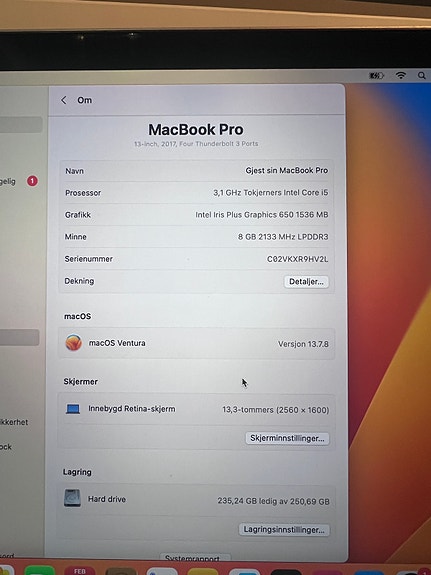Select the serial number C02VKXR9HV2L text

click(297, 259)
